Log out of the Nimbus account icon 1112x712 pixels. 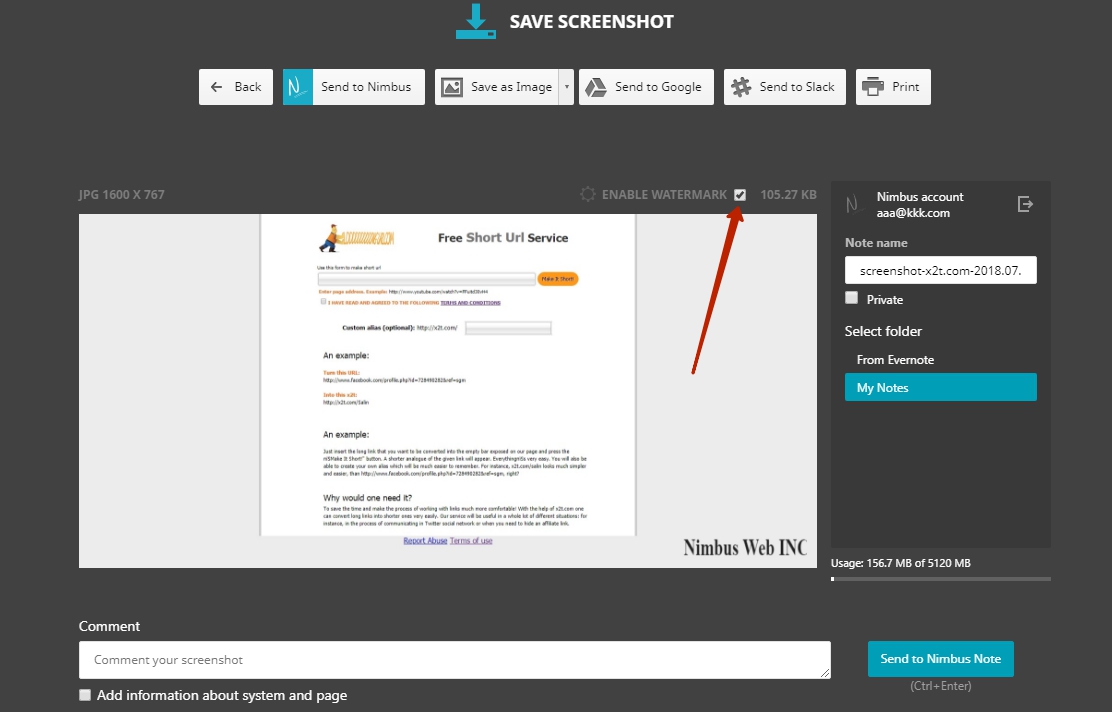[x=1025, y=204]
